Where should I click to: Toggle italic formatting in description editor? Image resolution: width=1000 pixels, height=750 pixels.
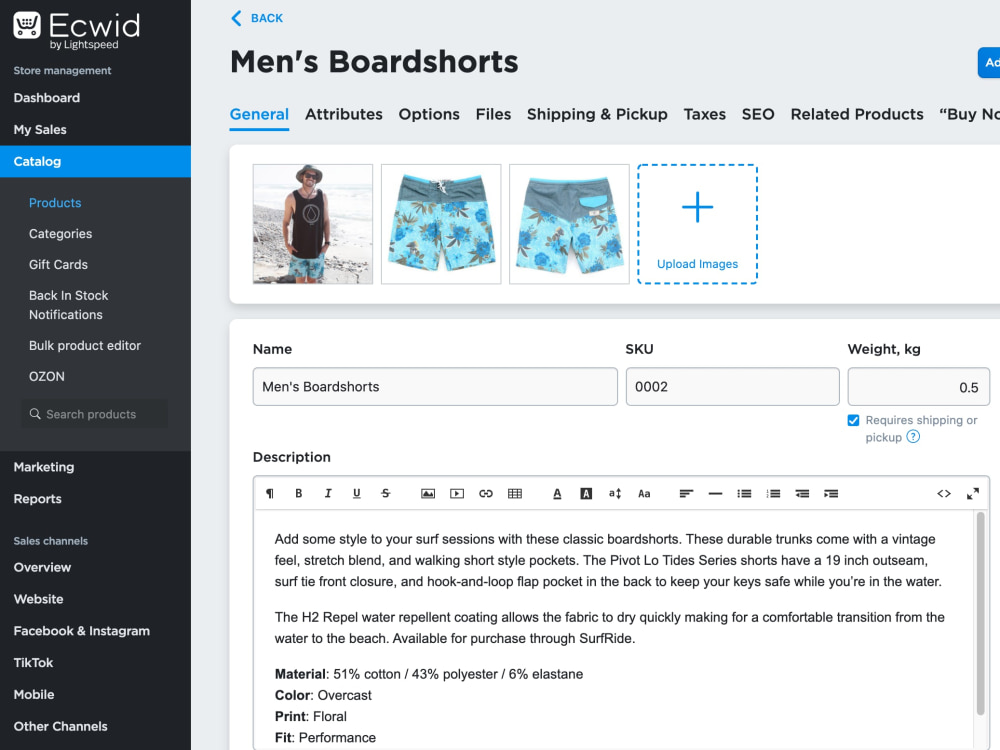328,494
